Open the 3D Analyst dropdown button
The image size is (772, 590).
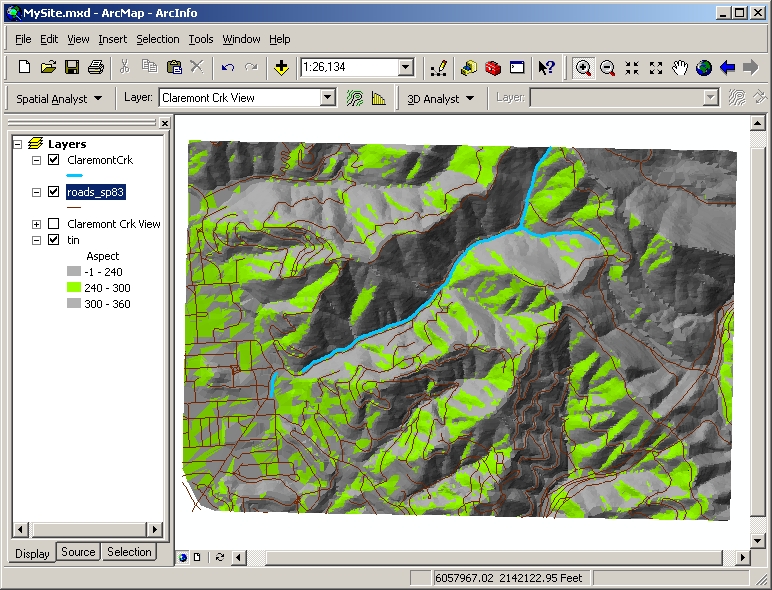pos(440,99)
